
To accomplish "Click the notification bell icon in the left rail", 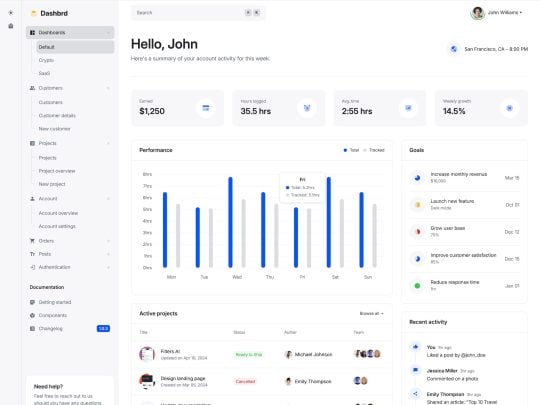I will (x=11, y=26).
